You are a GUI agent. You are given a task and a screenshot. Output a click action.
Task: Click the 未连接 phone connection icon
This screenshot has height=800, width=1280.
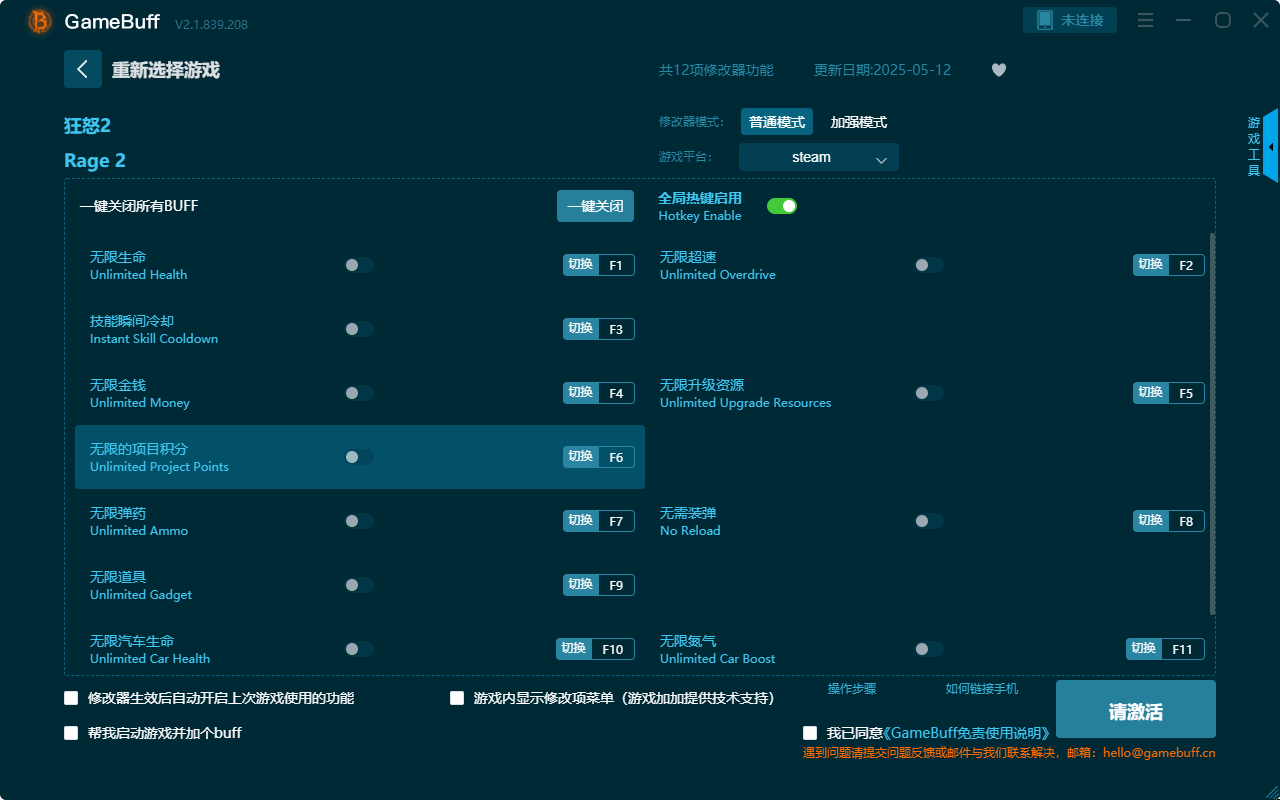point(1070,19)
